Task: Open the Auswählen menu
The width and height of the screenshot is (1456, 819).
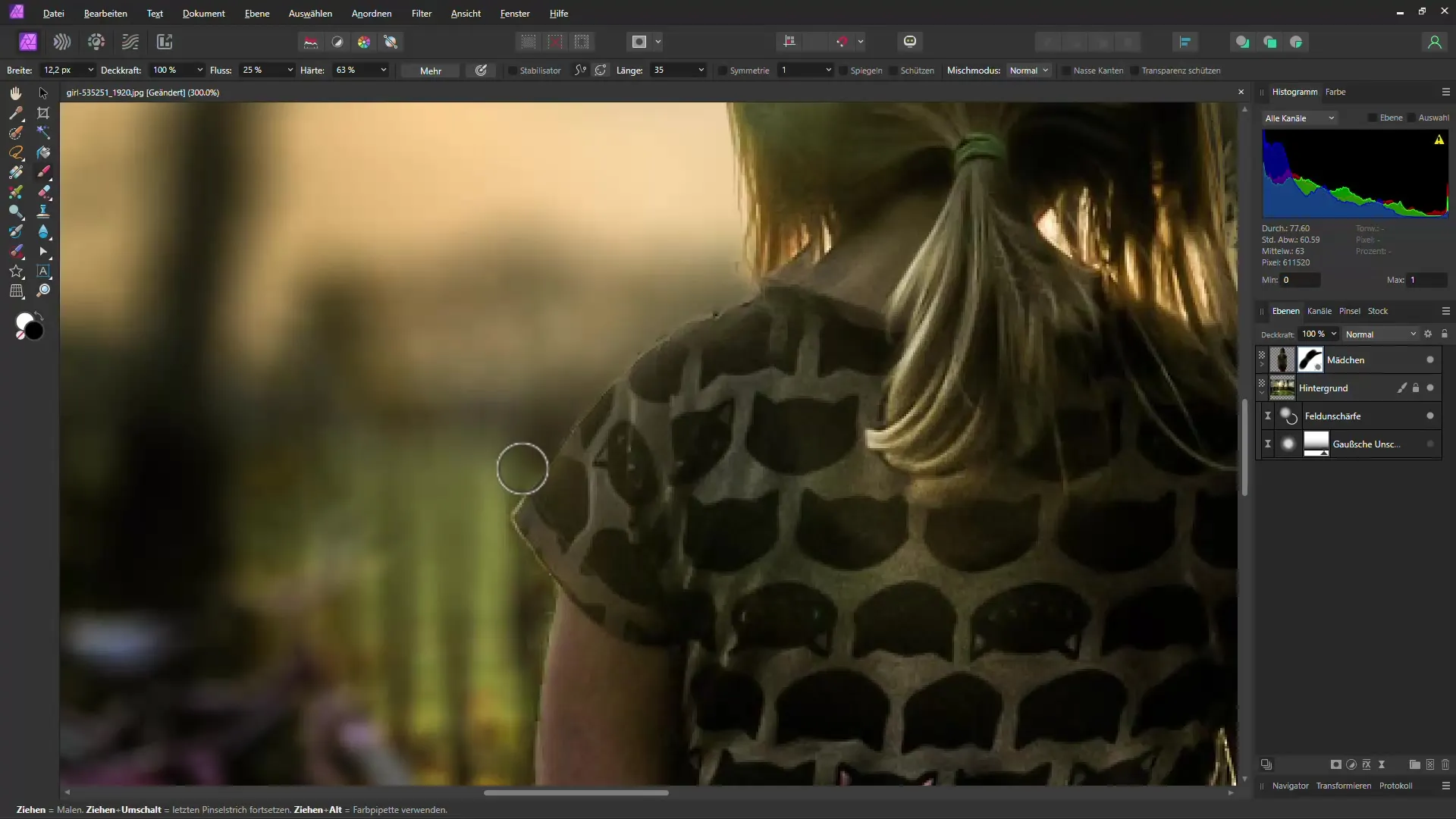Action: click(310, 14)
